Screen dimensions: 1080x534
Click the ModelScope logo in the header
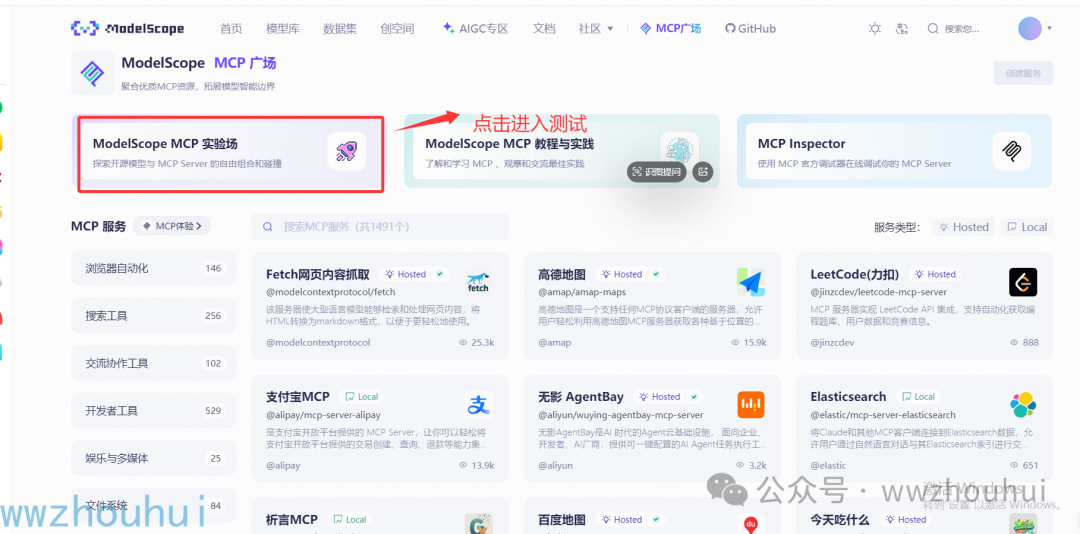tap(127, 28)
